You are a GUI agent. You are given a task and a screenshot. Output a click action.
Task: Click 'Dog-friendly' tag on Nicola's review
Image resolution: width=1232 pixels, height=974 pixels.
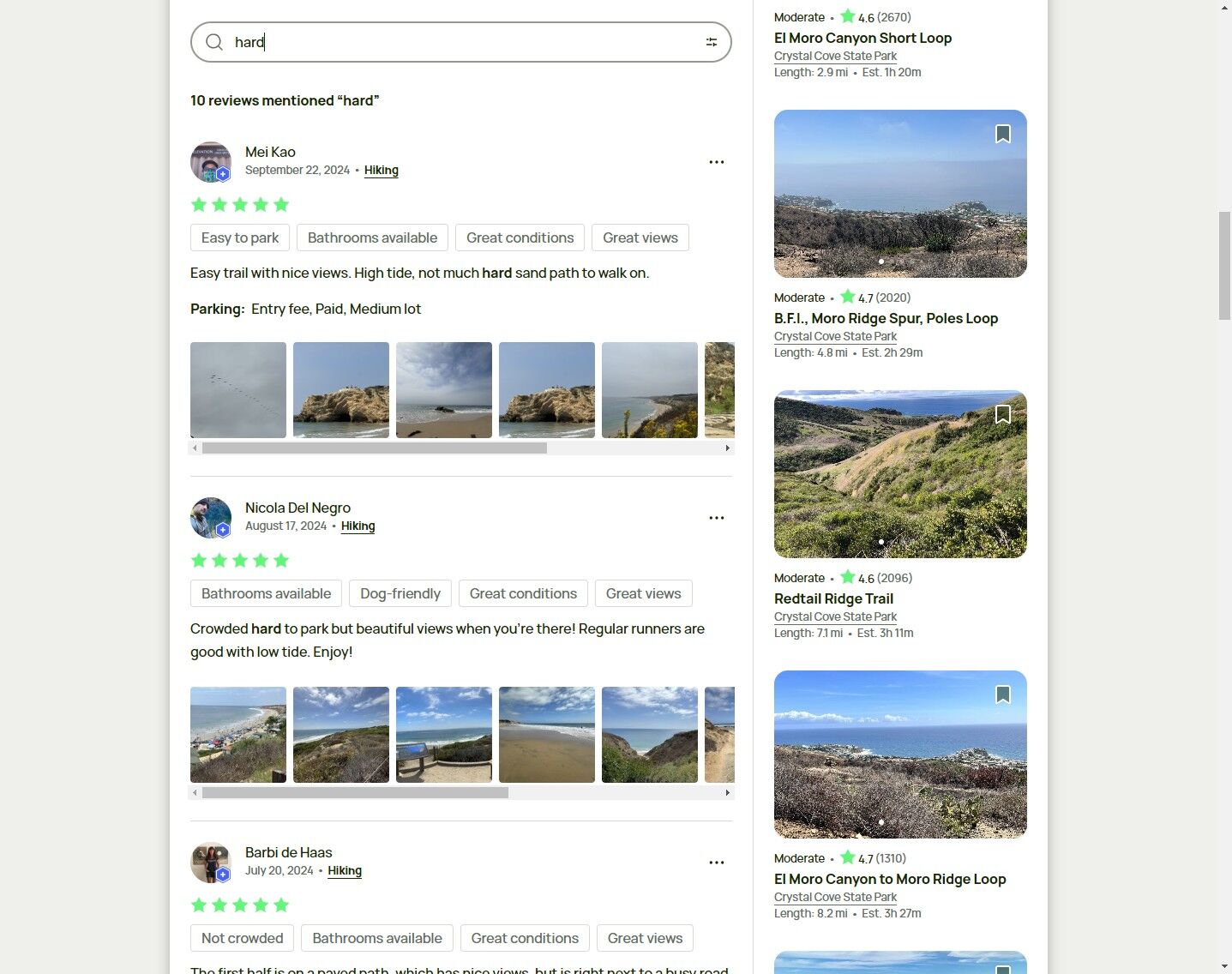coord(400,593)
